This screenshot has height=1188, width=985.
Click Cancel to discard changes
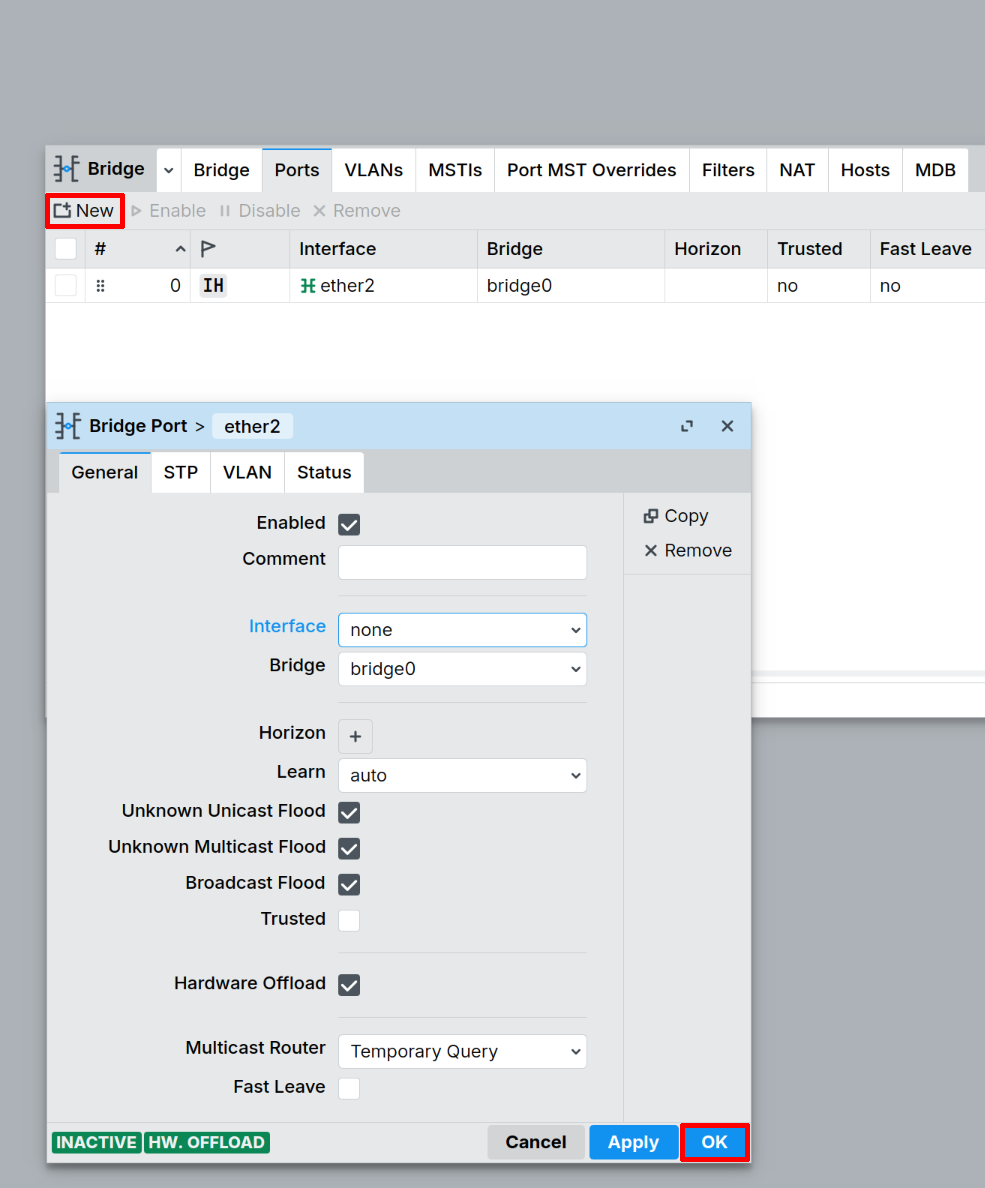(x=536, y=1142)
